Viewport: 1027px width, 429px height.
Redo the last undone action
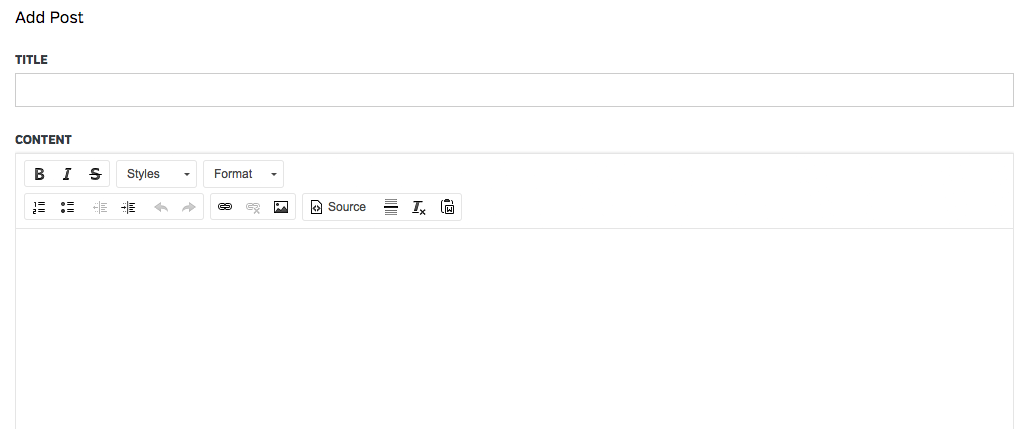click(189, 207)
